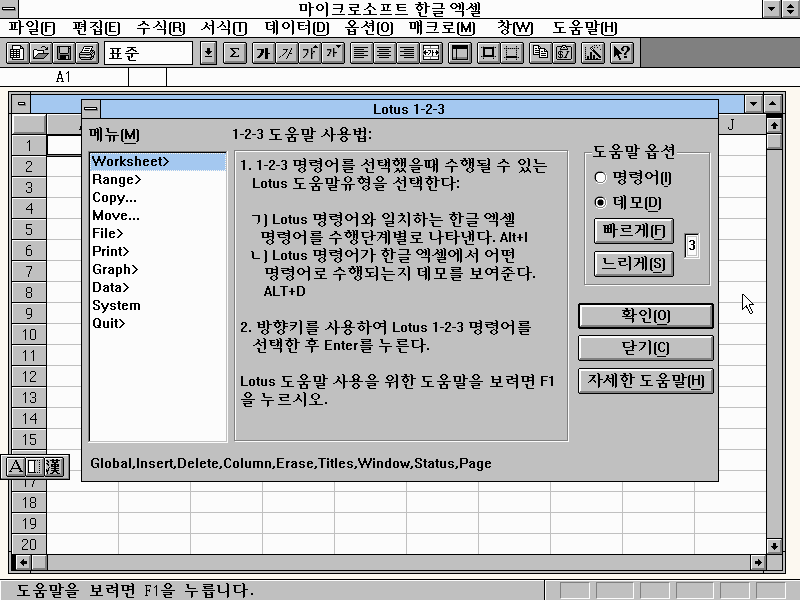Click the Decrease Font Size icon
This screenshot has width=800, height=600.
coord(333,53)
